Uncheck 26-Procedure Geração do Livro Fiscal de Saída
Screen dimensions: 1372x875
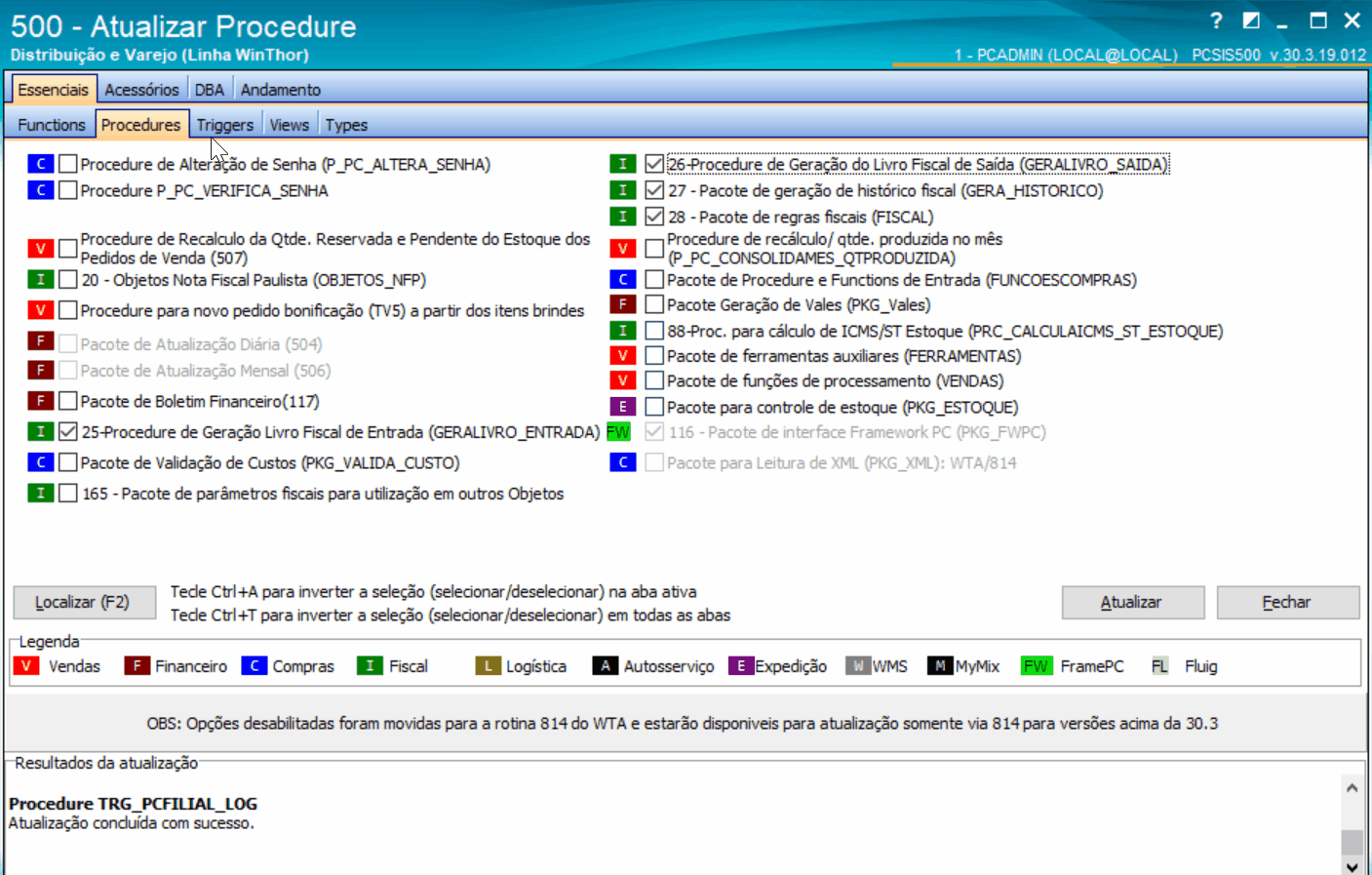pos(654,164)
